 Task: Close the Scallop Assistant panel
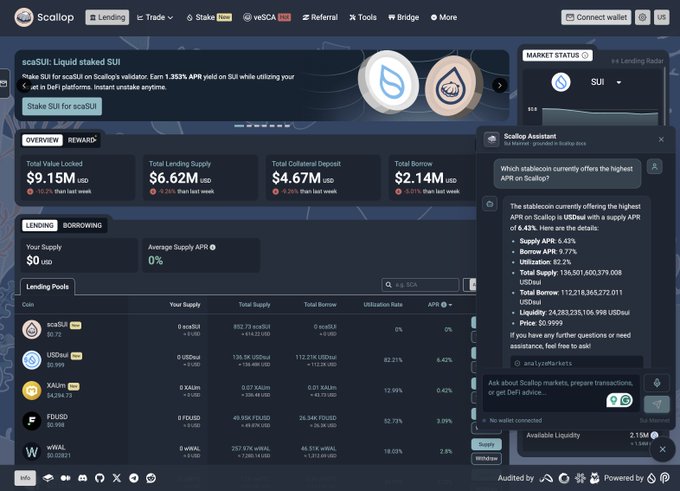661,139
